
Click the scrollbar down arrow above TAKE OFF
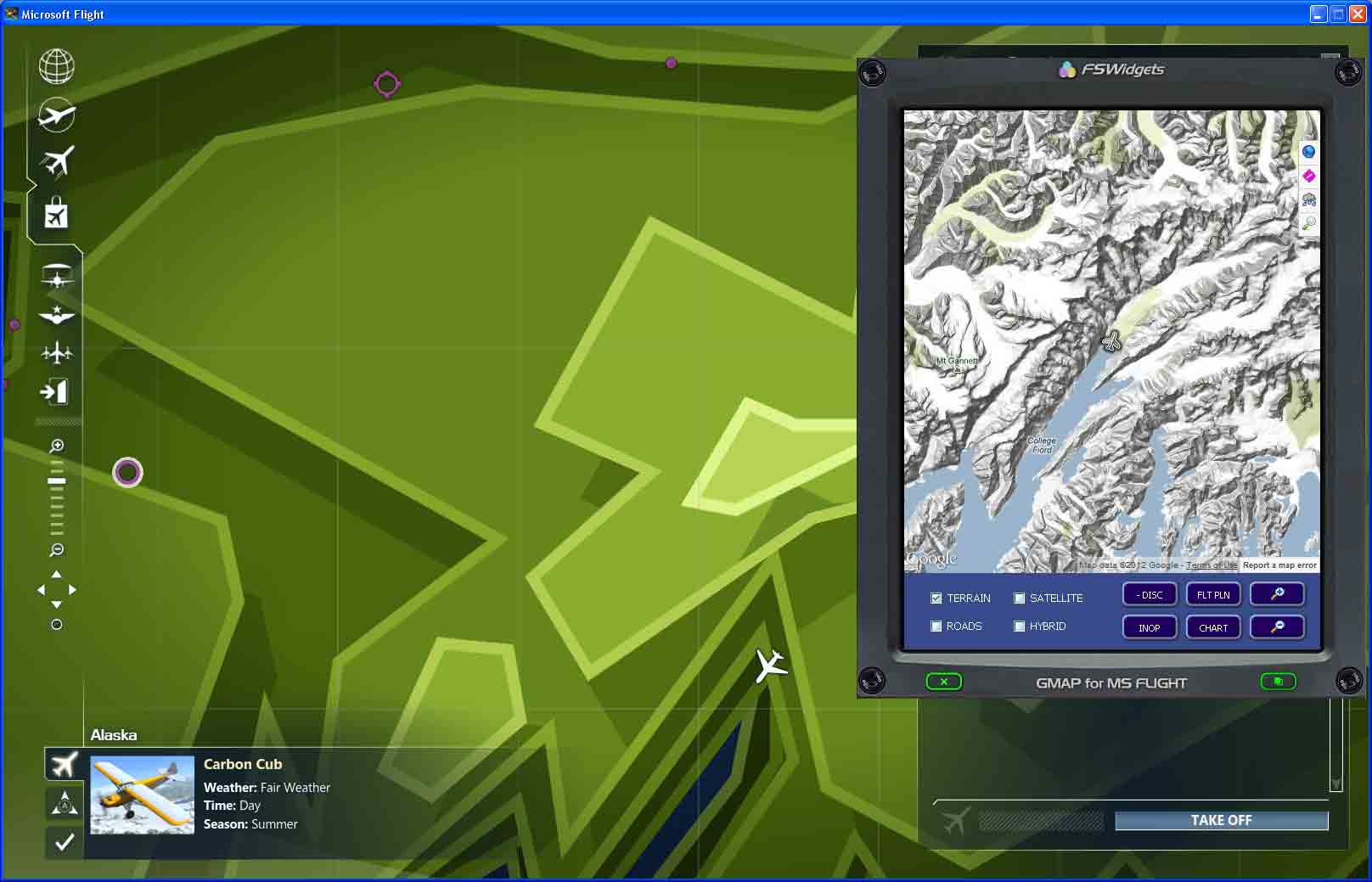(x=1335, y=784)
